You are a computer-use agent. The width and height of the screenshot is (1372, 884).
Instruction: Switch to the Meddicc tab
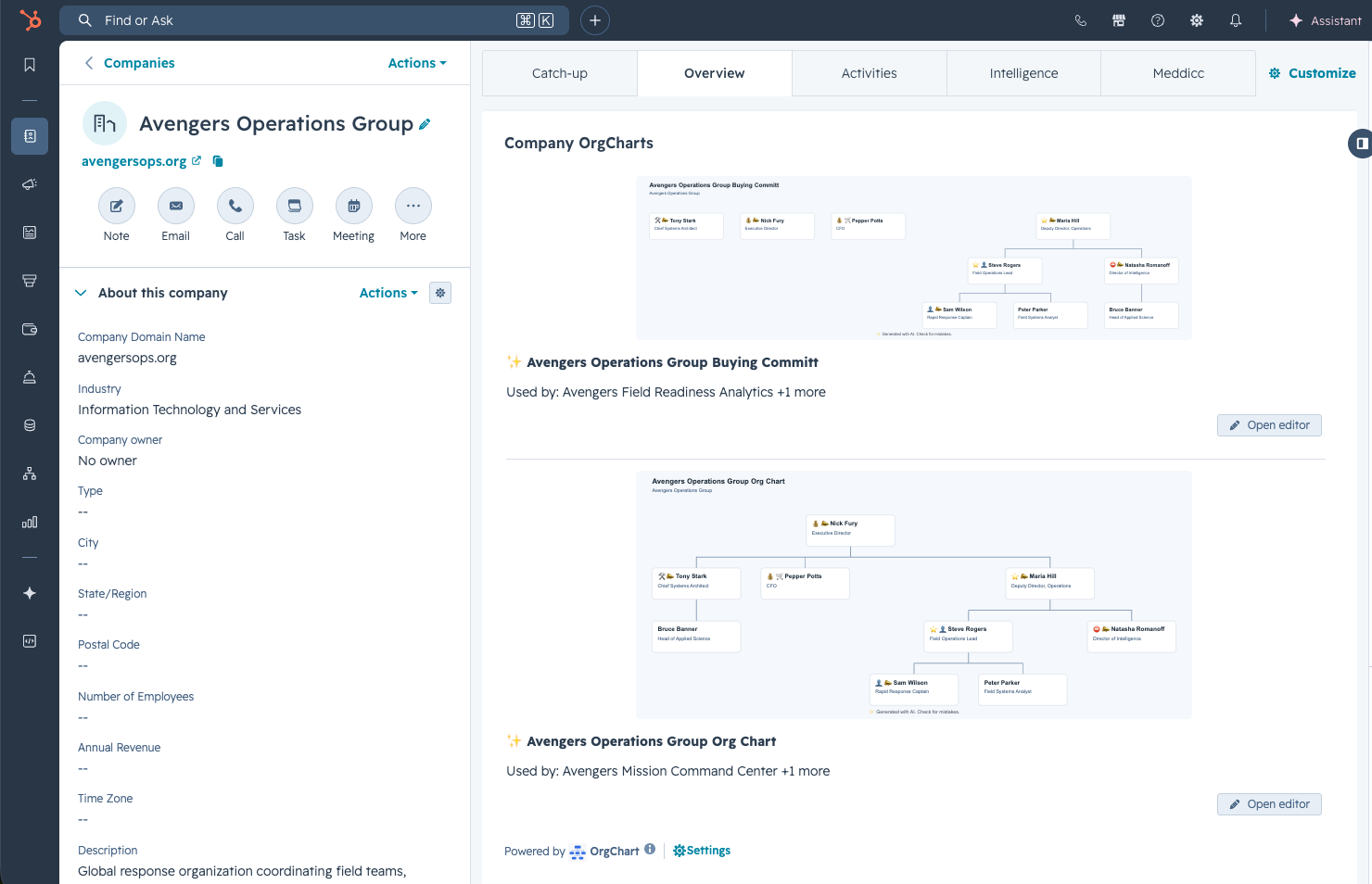1178,73
